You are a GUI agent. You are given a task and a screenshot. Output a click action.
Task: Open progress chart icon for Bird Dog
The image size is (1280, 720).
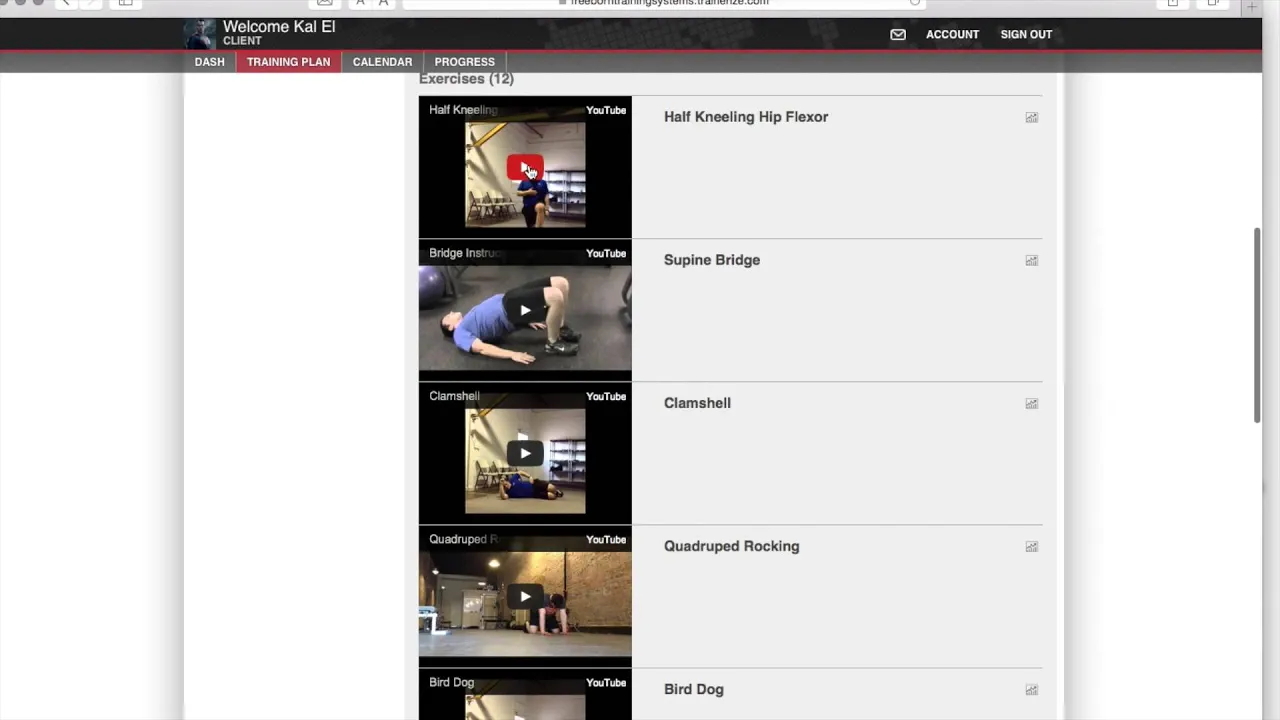click(x=1031, y=689)
